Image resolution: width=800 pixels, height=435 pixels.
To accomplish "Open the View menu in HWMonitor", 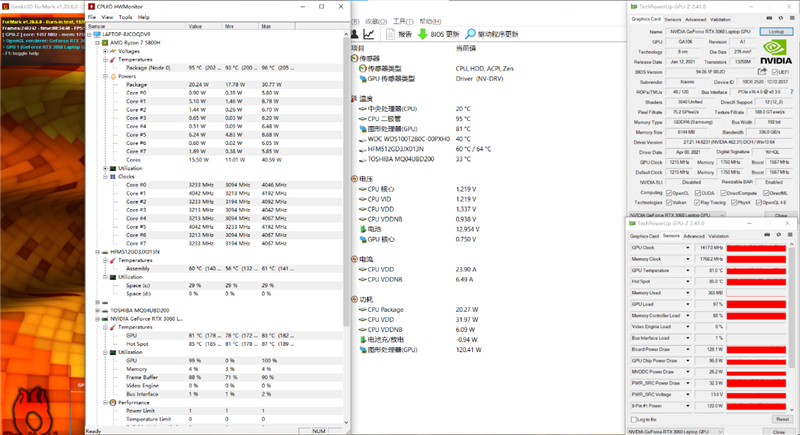I will (107, 17).
